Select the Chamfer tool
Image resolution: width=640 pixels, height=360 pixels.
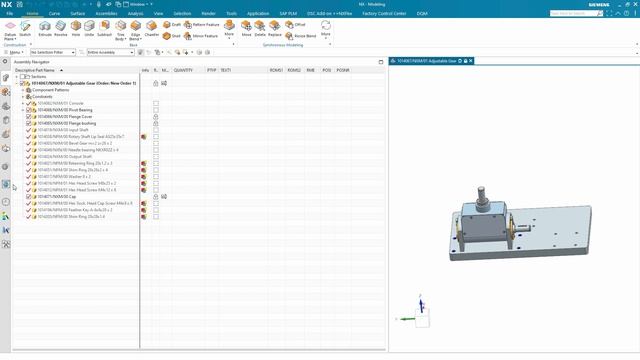[x=151, y=29]
